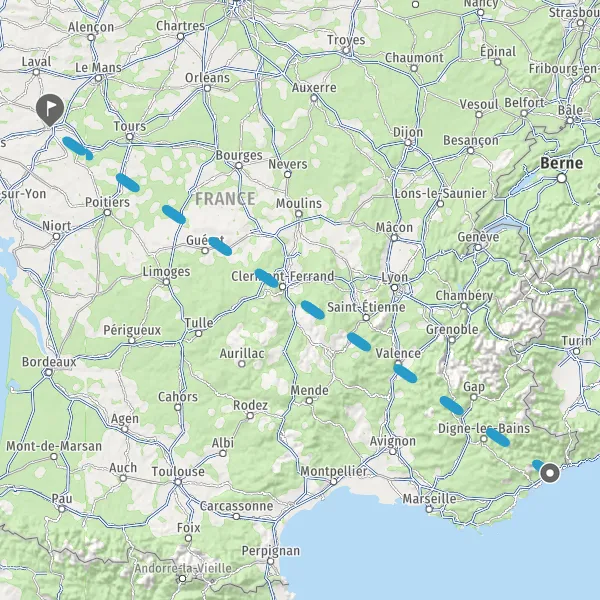Select the Perpignan city dot
Image resolution: width=600 pixels, height=600 pixels.
coord(271,561)
